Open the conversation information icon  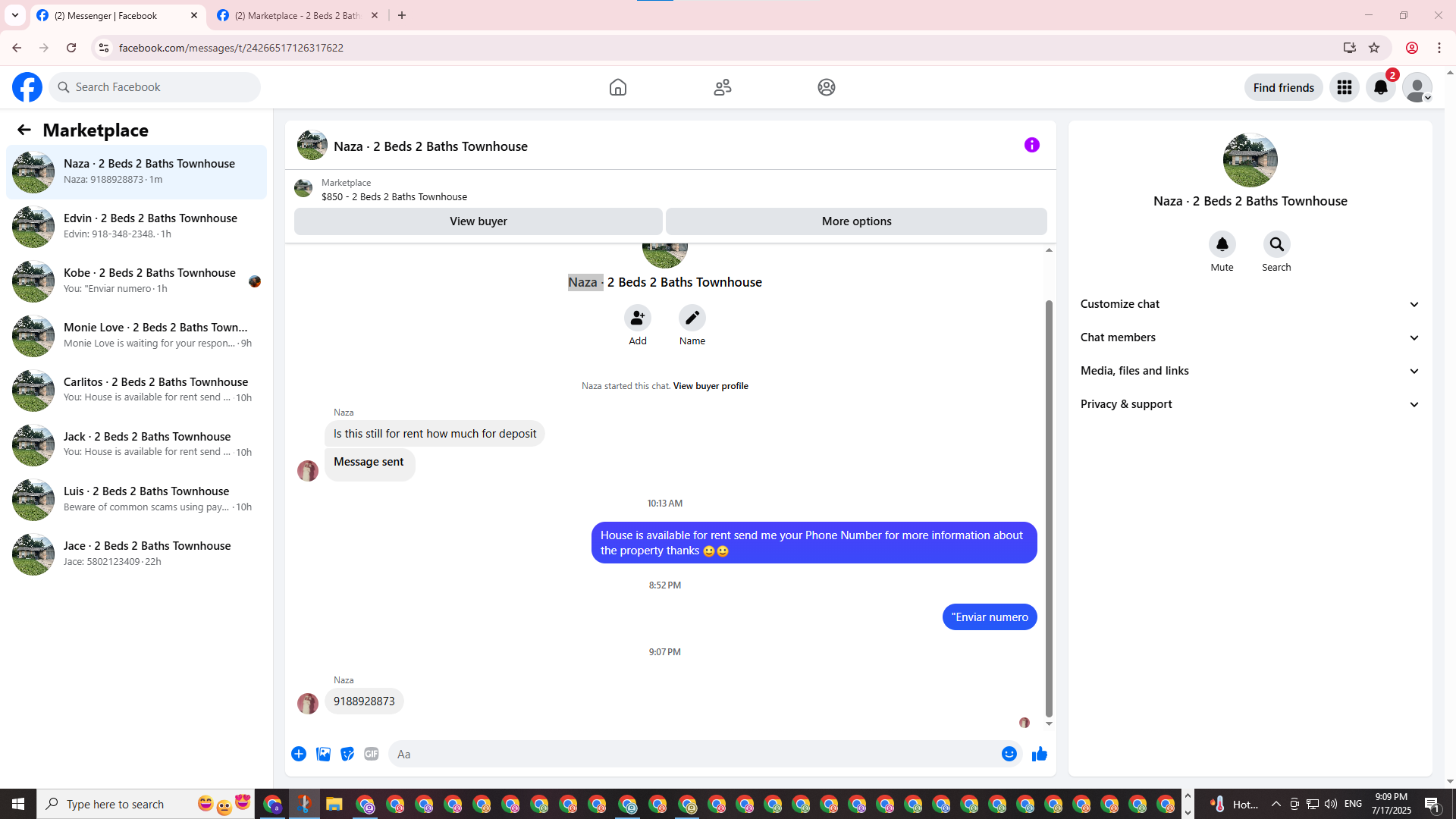click(x=1032, y=145)
